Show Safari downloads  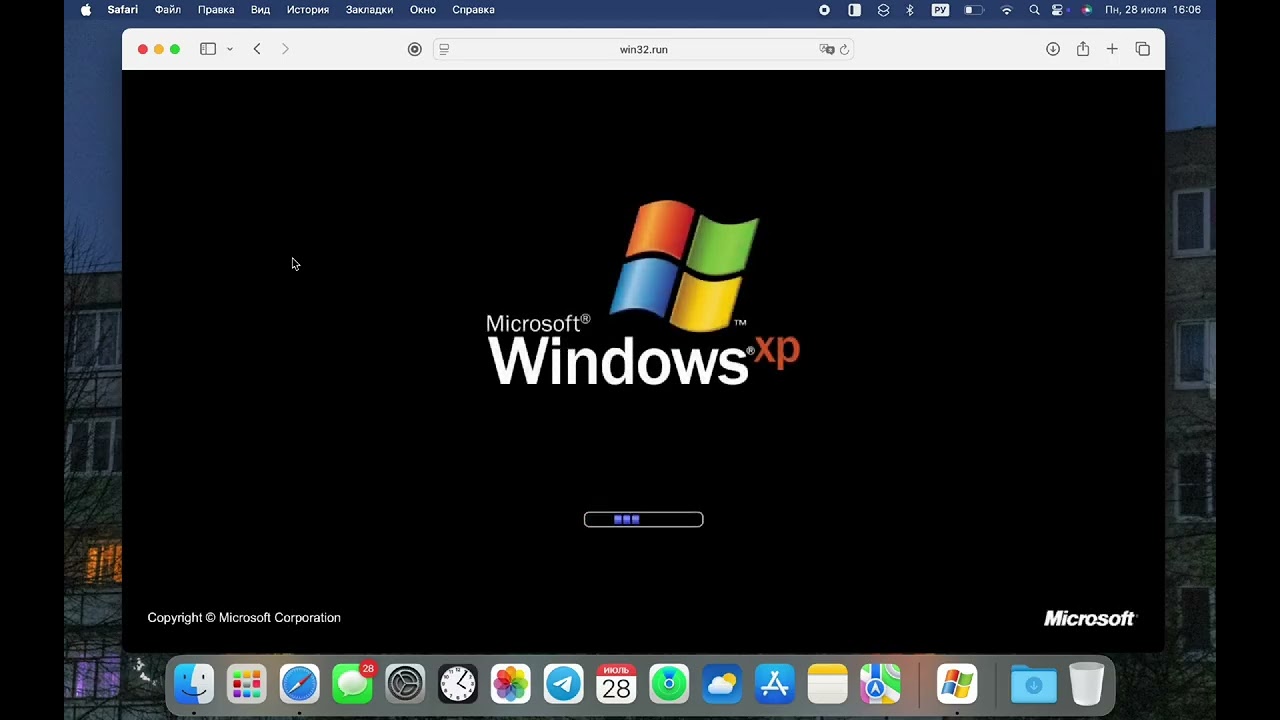pyautogui.click(x=1053, y=49)
